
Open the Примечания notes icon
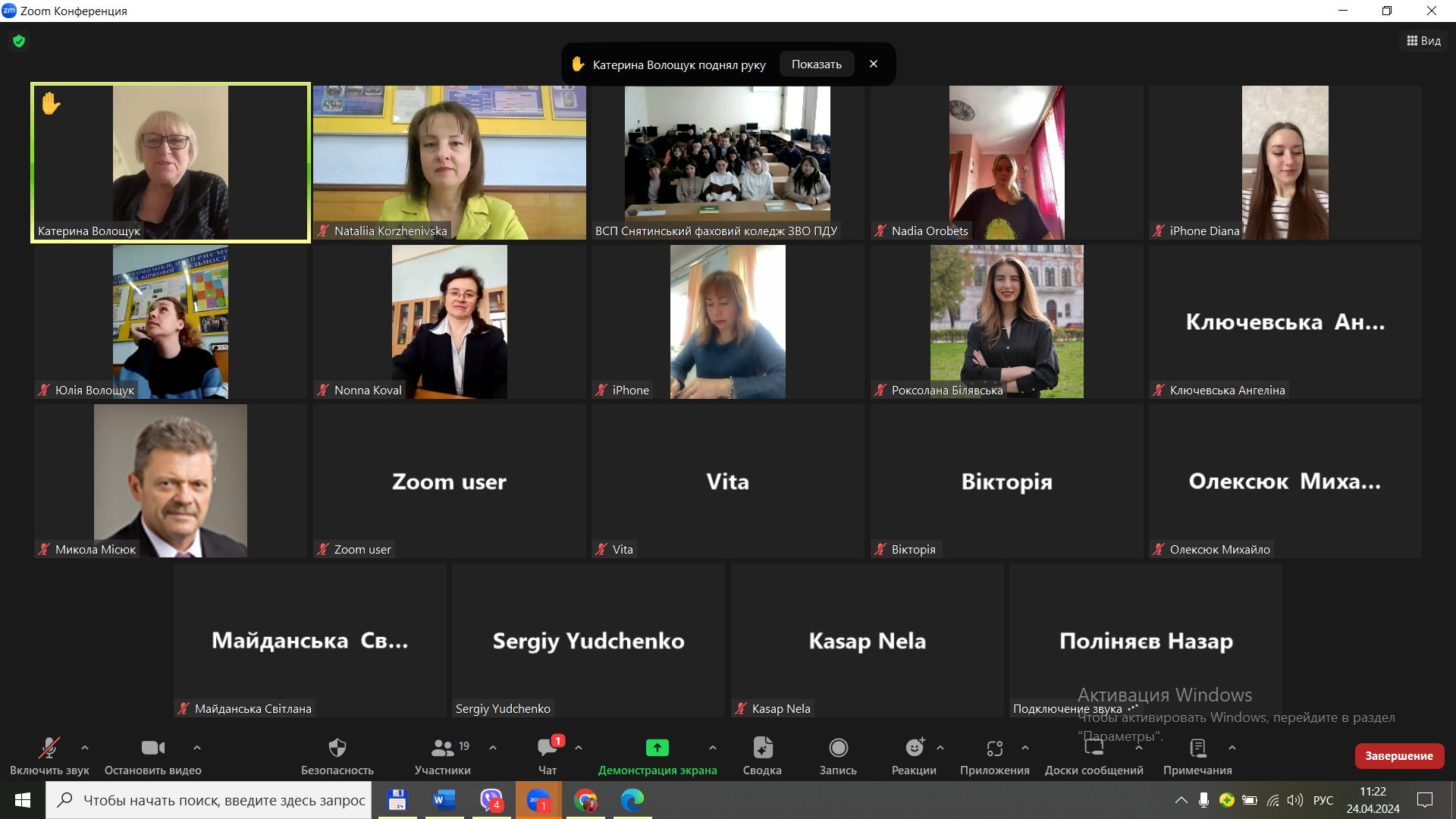tap(1197, 748)
